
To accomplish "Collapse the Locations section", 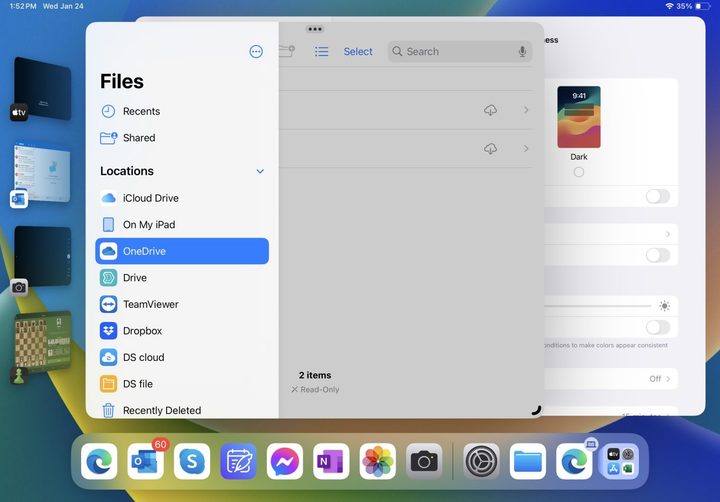I will tap(260, 171).
